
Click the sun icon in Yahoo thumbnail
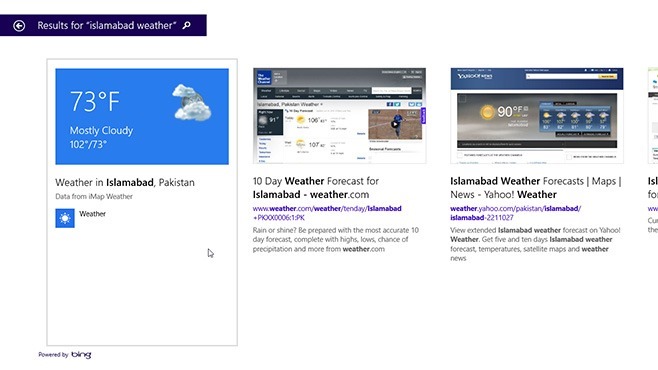point(487,112)
